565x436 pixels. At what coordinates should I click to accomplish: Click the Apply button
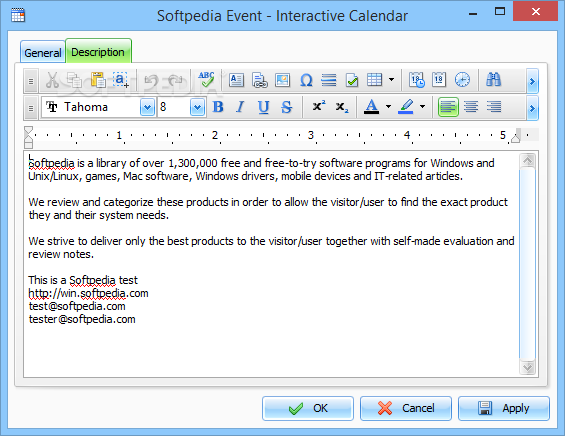504,408
